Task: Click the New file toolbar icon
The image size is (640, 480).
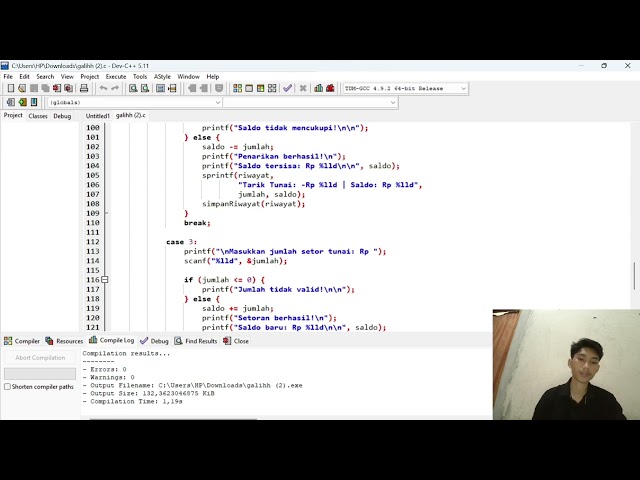Action: point(11,88)
